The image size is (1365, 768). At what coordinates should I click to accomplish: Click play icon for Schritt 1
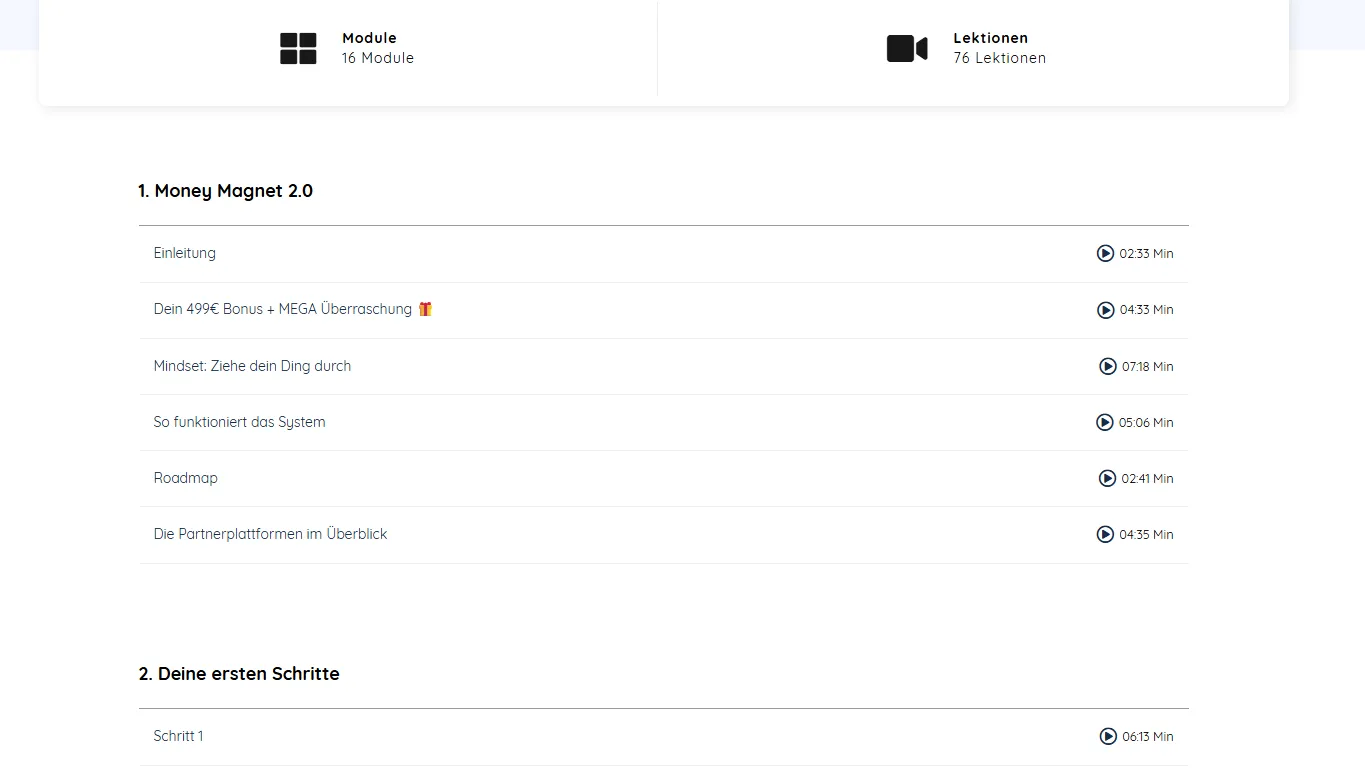1108,736
